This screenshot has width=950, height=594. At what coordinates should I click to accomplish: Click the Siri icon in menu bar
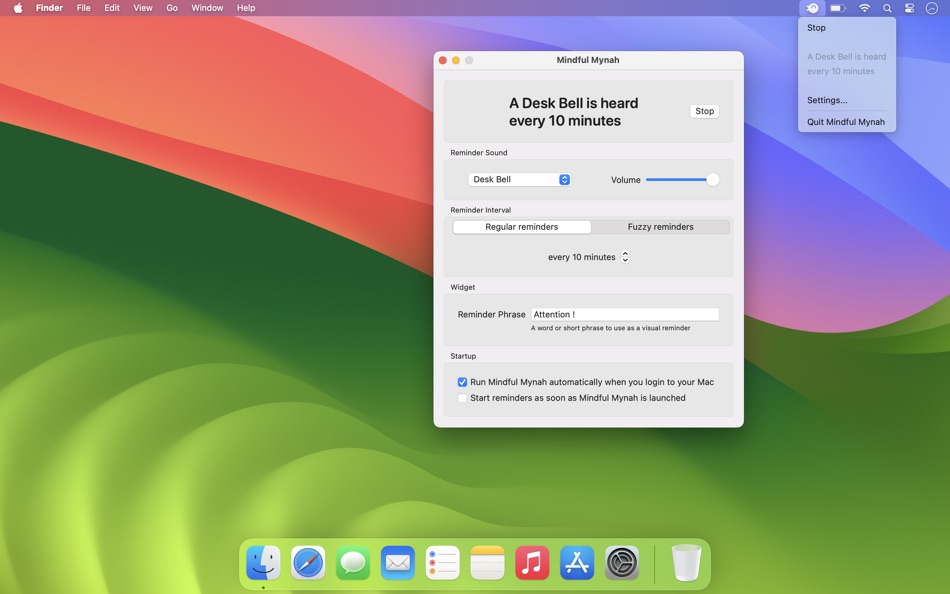pos(932,8)
